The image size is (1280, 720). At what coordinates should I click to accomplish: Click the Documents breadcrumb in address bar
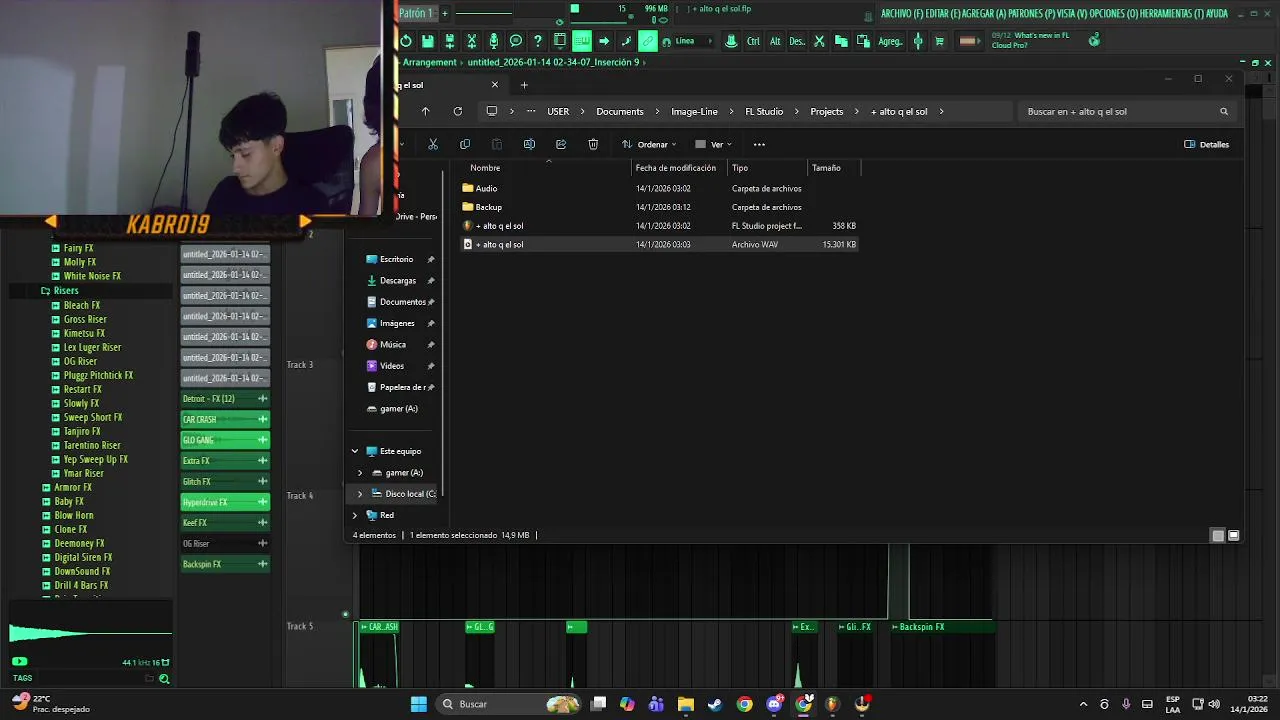pyautogui.click(x=620, y=111)
